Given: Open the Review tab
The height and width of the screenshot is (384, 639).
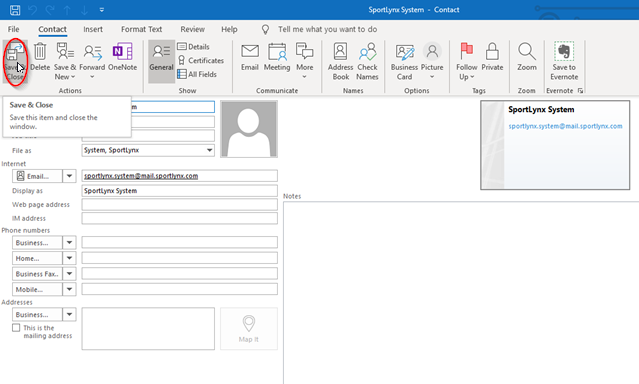Looking at the screenshot, I should pos(192,29).
